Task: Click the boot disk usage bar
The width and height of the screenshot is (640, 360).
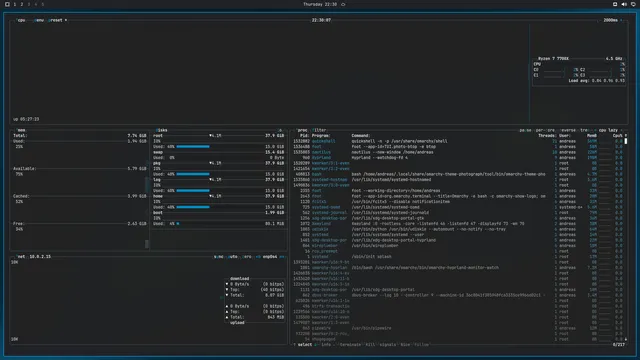Action: pos(178,224)
